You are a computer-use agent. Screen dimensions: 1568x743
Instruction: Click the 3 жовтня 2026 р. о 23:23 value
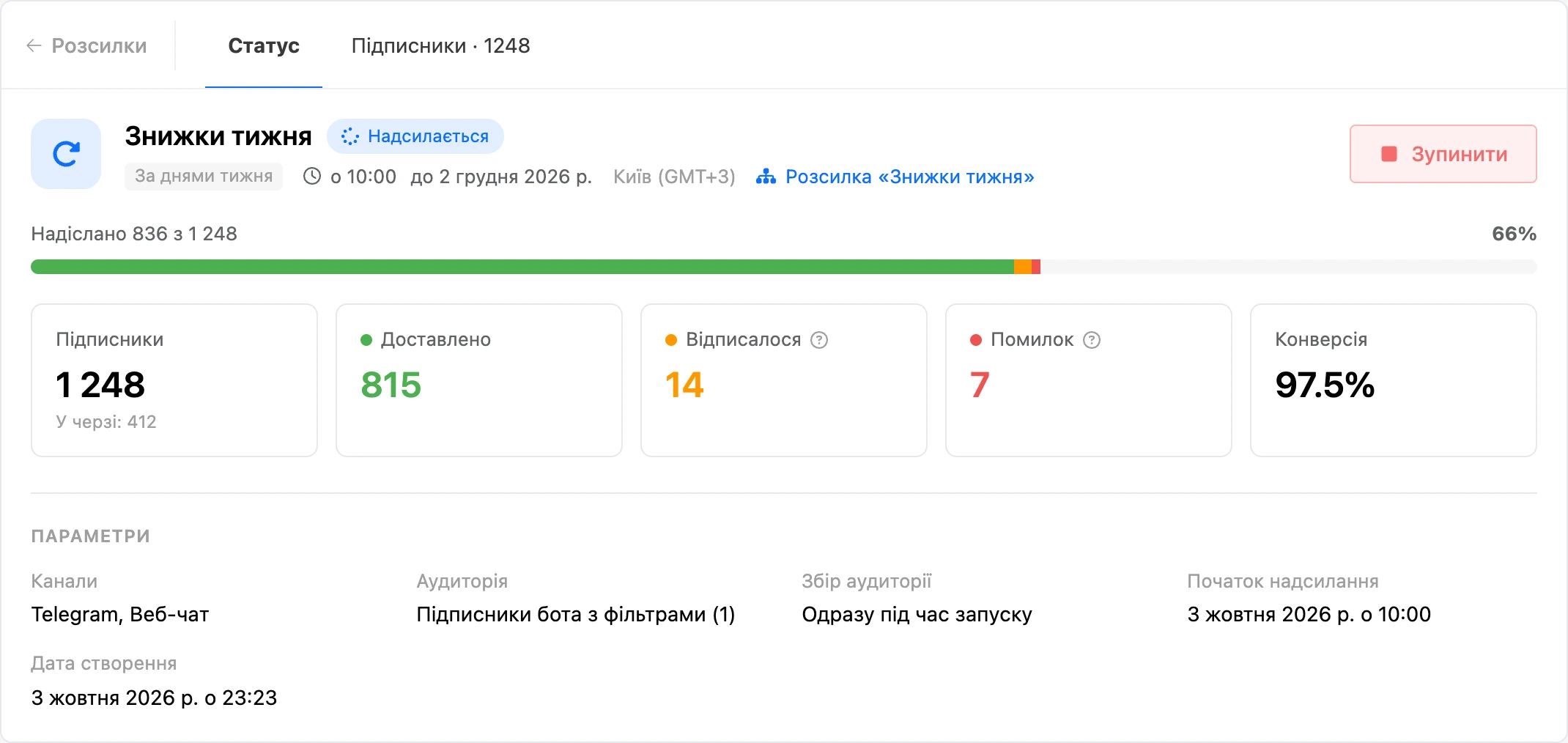(154, 698)
